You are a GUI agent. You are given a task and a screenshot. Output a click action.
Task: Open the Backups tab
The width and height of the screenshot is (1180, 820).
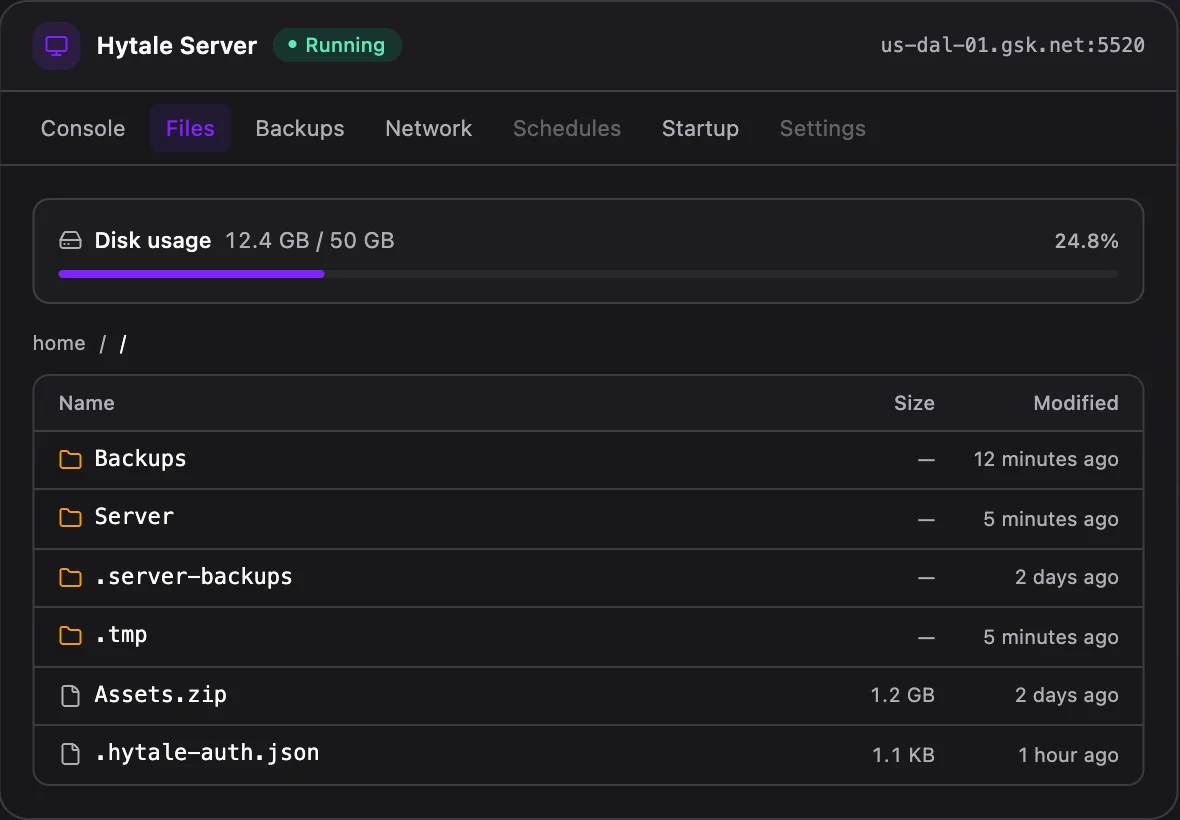pyautogui.click(x=300, y=129)
